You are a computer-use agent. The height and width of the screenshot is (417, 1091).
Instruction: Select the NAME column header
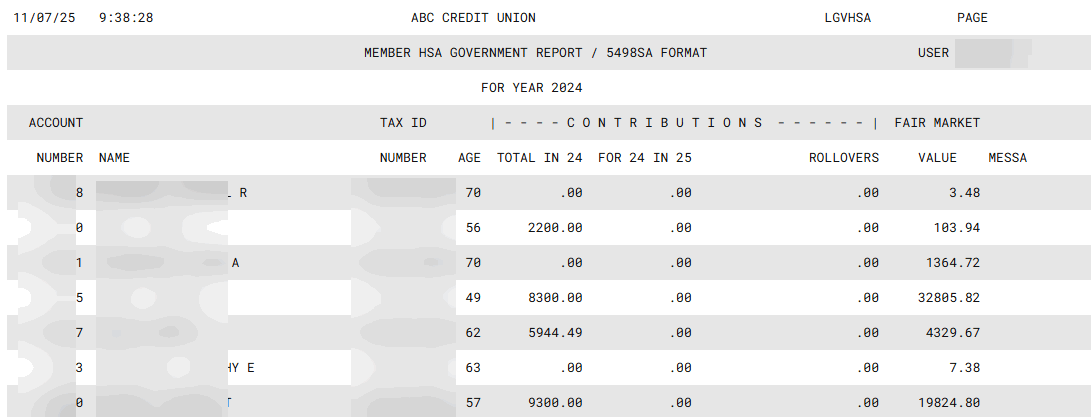point(114,158)
